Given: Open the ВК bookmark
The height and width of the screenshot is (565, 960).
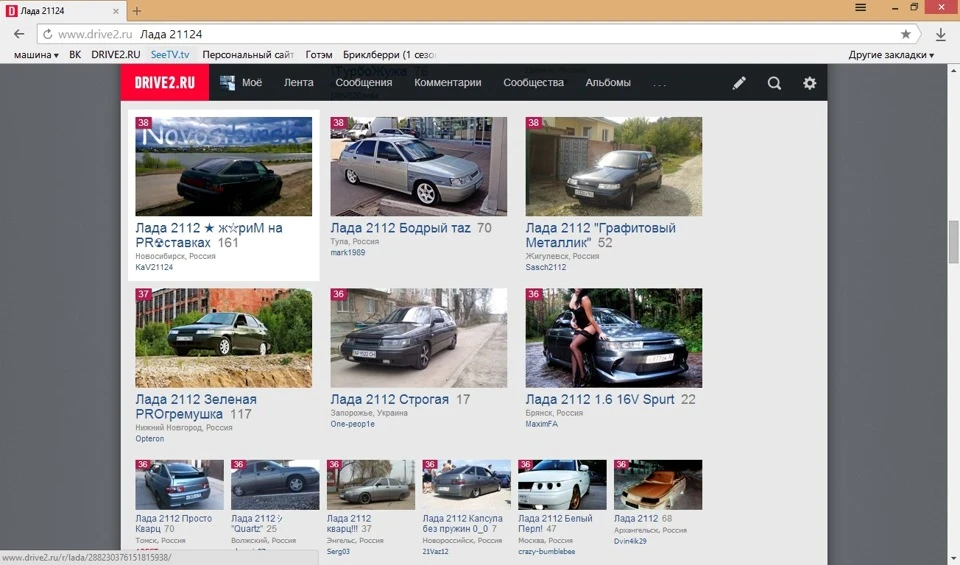Looking at the screenshot, I should click(x=75, y=54).
